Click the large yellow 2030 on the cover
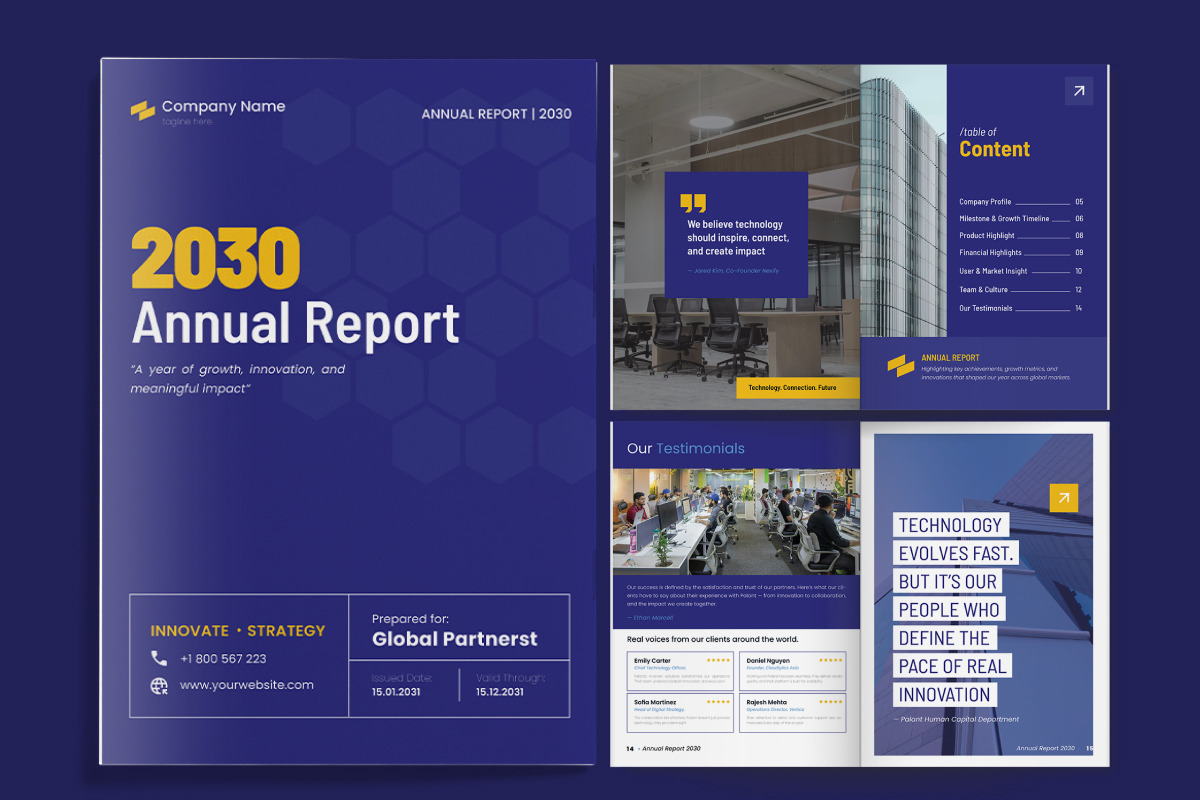 coord(215,258)
